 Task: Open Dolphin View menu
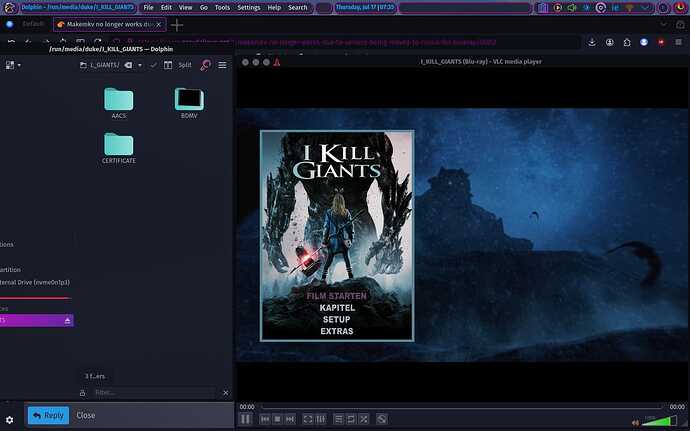pyautogui.click(x=185, y=7)
